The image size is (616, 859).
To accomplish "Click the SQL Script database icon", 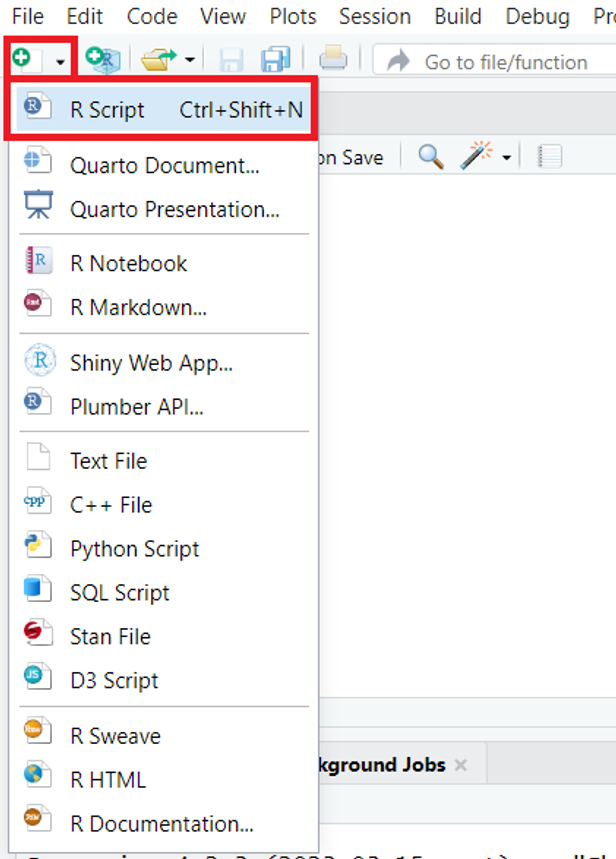I will [38, 588].
